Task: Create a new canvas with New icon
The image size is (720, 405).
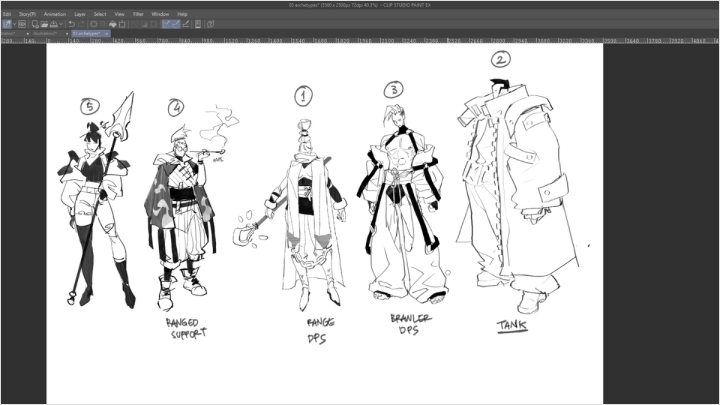Action: tap(35, 24)
